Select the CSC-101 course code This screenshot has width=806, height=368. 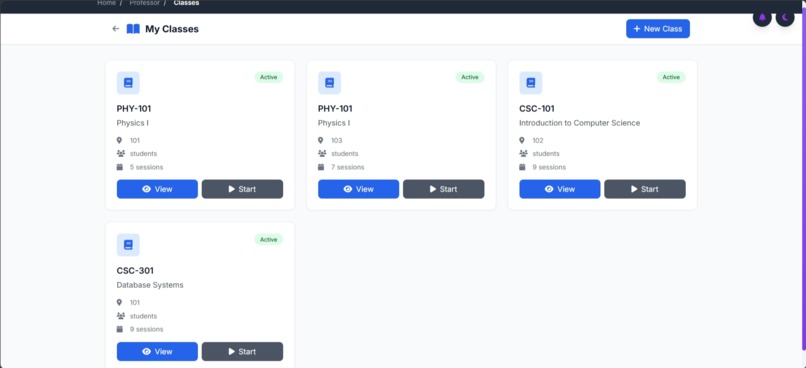coord(537,108)
